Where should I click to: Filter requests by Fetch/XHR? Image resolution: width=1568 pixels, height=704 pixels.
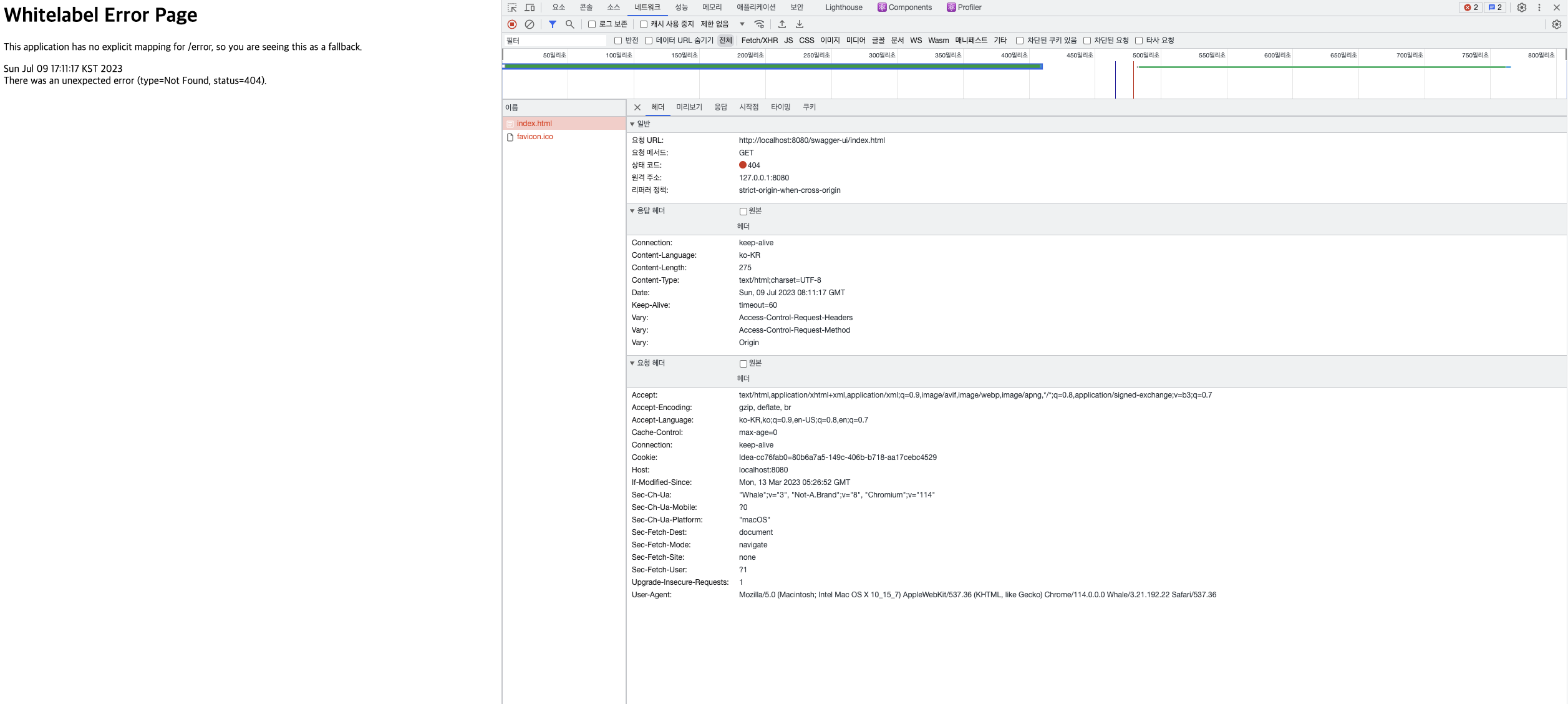pos(759,41)
